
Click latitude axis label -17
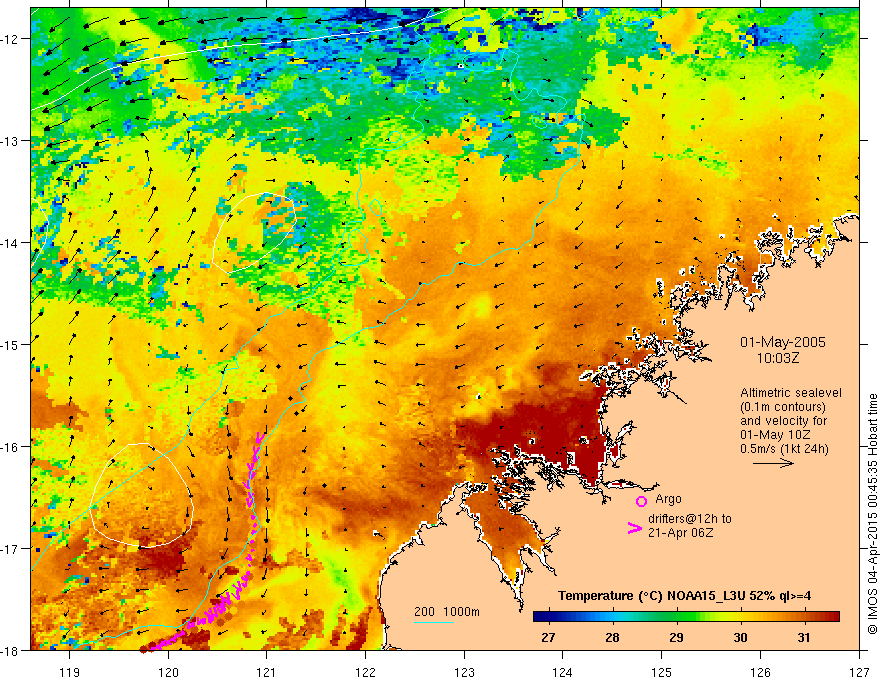[11, 549]
